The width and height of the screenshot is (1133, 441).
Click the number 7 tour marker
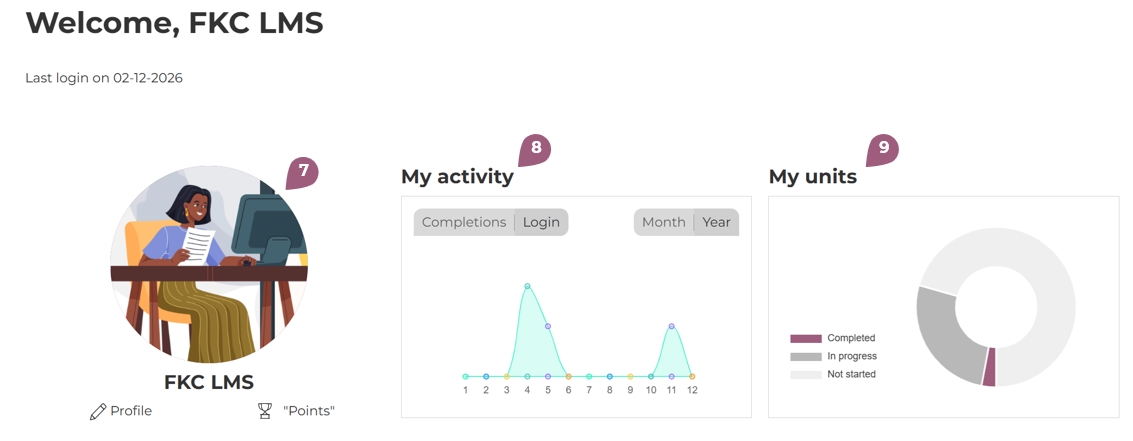pyautogui.click(x=303, y=171)
